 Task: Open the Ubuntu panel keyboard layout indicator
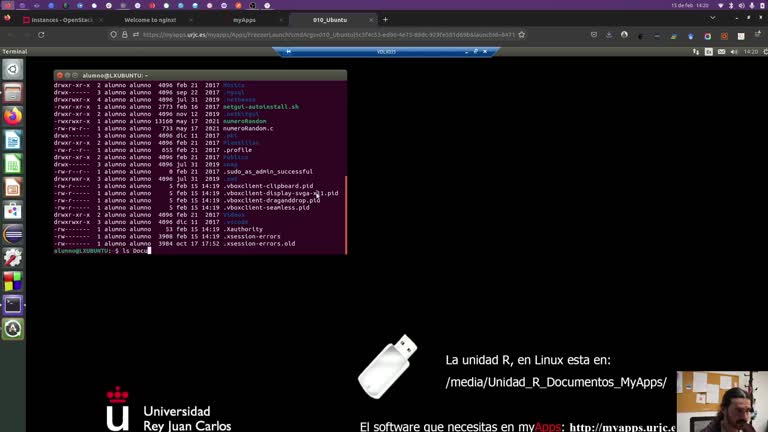pyautogui.click(x=709, y=51)
